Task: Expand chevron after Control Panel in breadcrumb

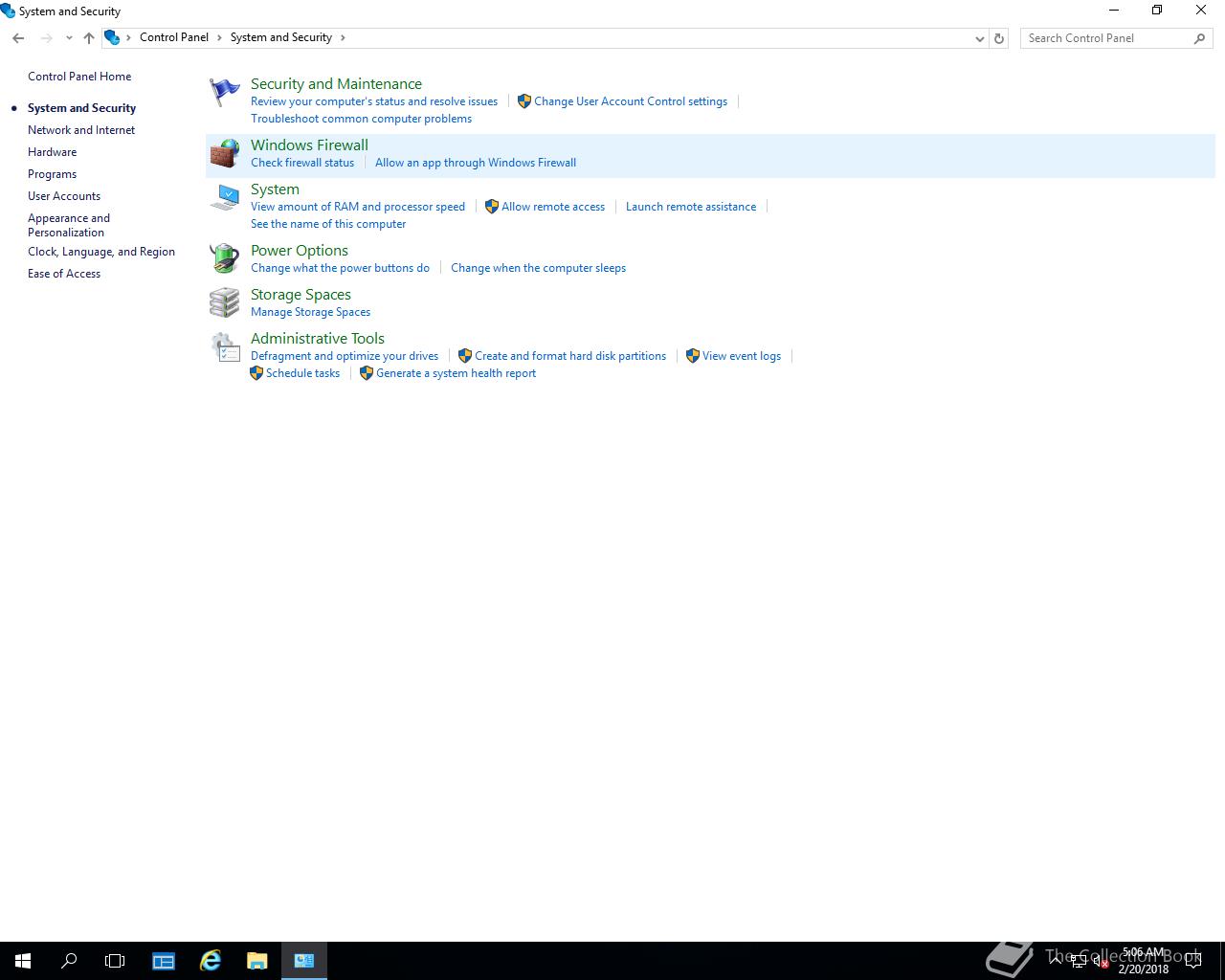Action: (x=219, y=38)
